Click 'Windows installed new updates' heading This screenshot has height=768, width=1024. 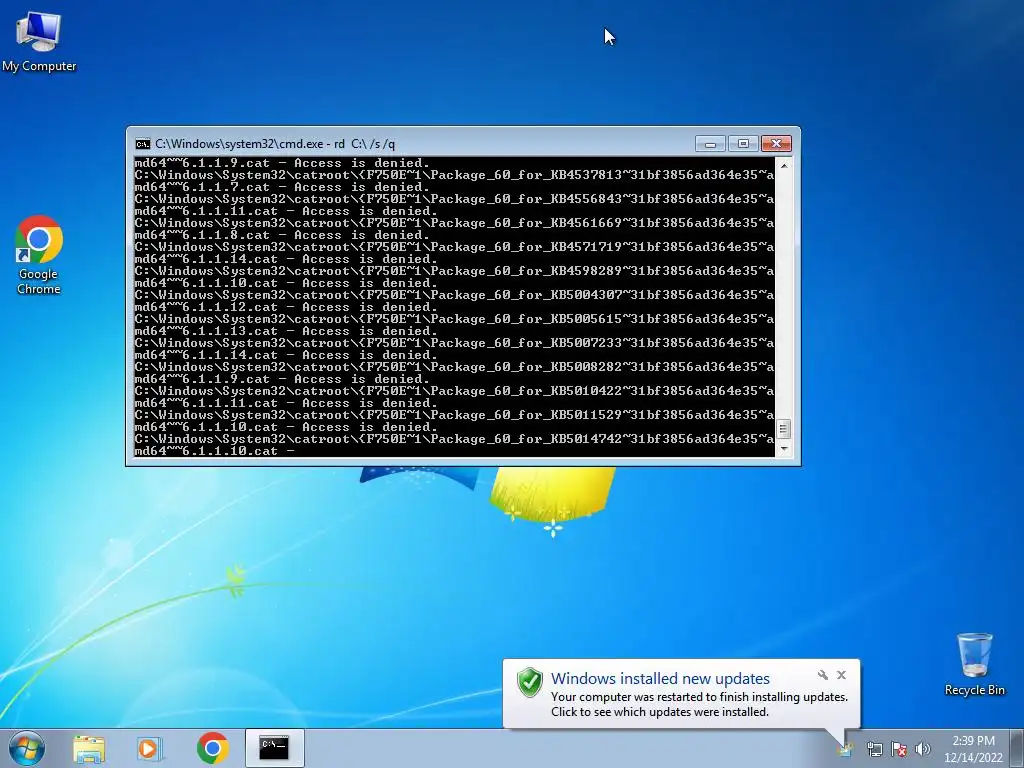660,679
